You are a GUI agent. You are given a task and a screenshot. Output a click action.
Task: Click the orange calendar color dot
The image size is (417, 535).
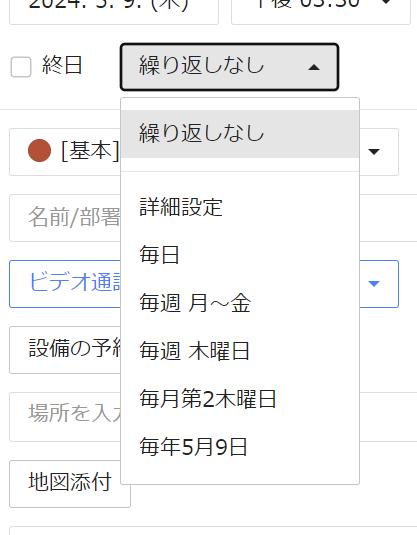pyautogui.click(x=40, y=150)
